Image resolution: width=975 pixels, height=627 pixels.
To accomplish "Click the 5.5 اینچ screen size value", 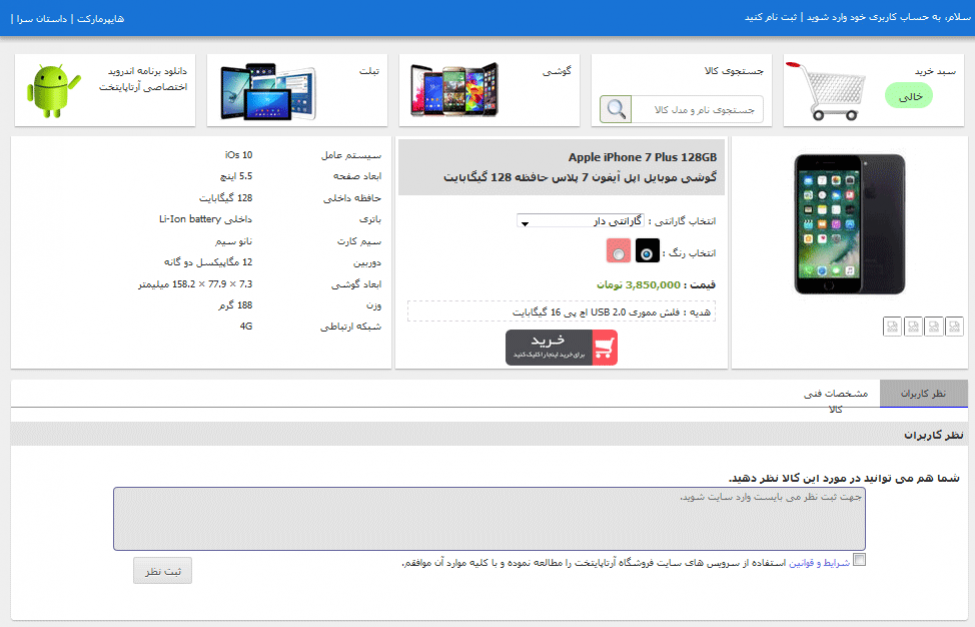I will click(x=236, y=176).
